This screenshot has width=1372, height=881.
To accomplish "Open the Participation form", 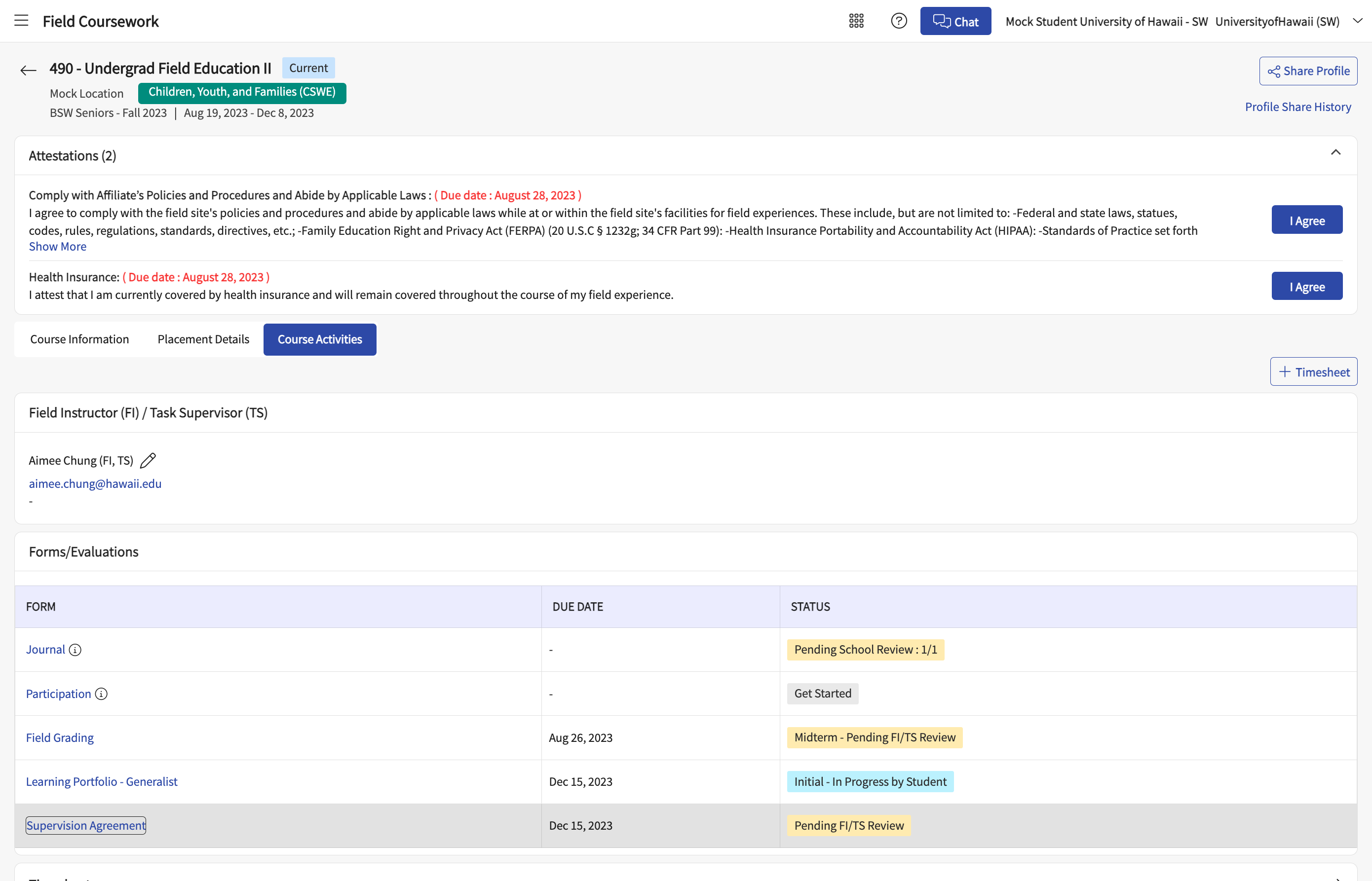I will click(x=58, y=694).
